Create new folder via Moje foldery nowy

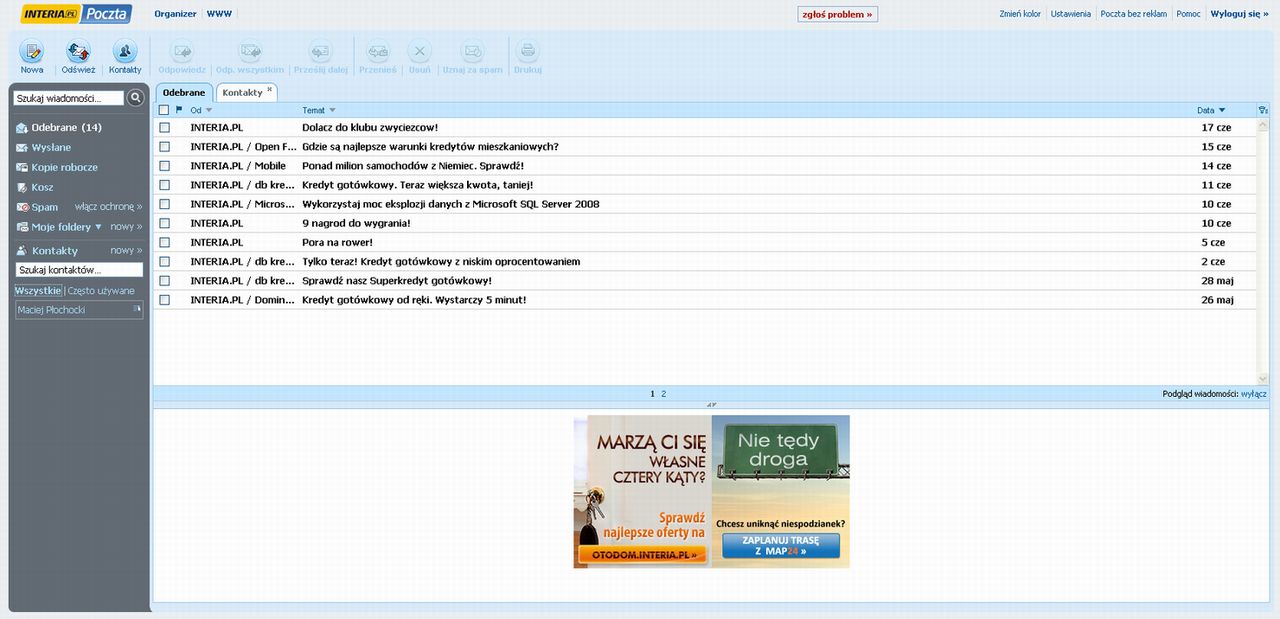(x=126, y=227)
